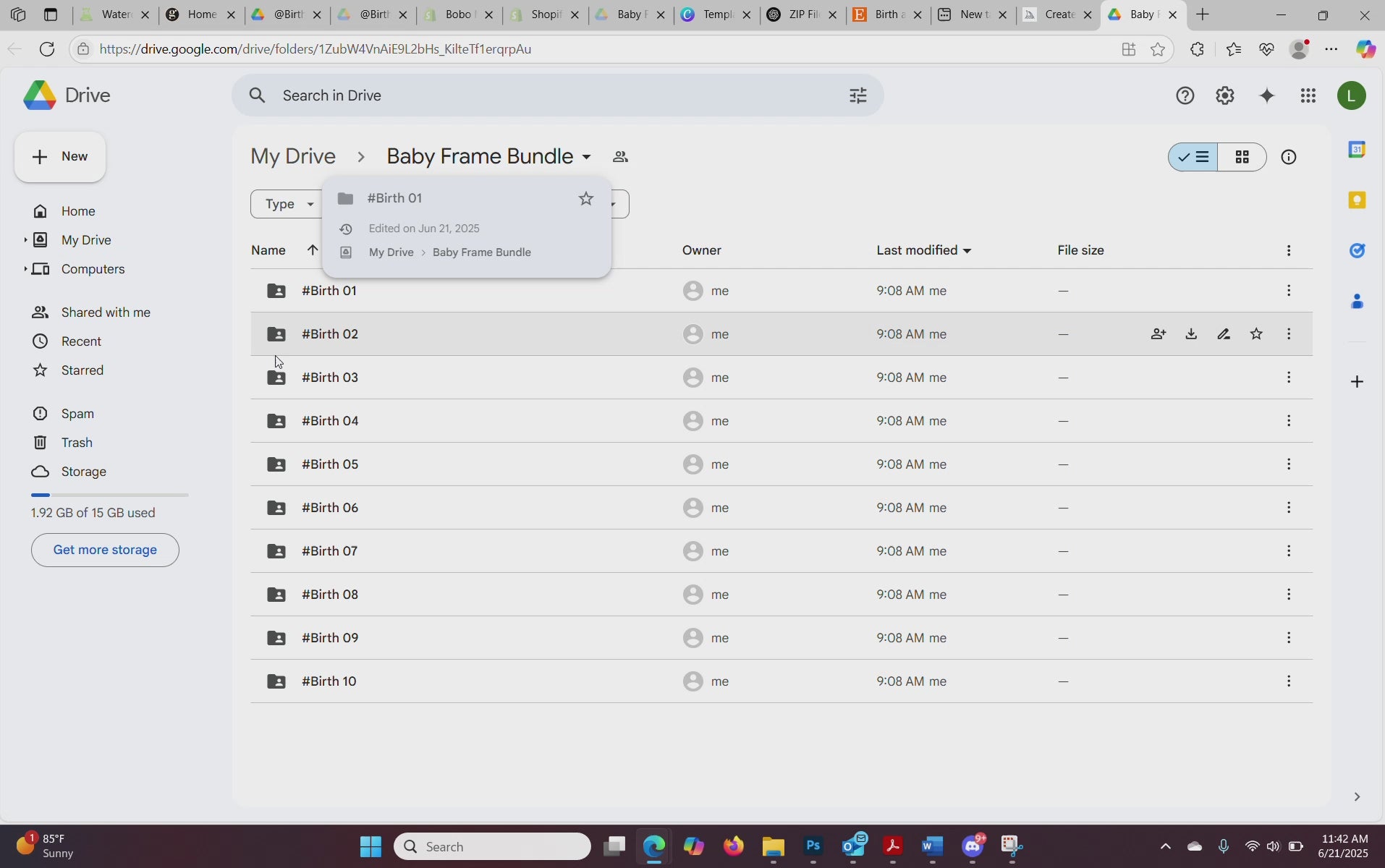
Task: Switch to list layout view
Action: 1193,157
